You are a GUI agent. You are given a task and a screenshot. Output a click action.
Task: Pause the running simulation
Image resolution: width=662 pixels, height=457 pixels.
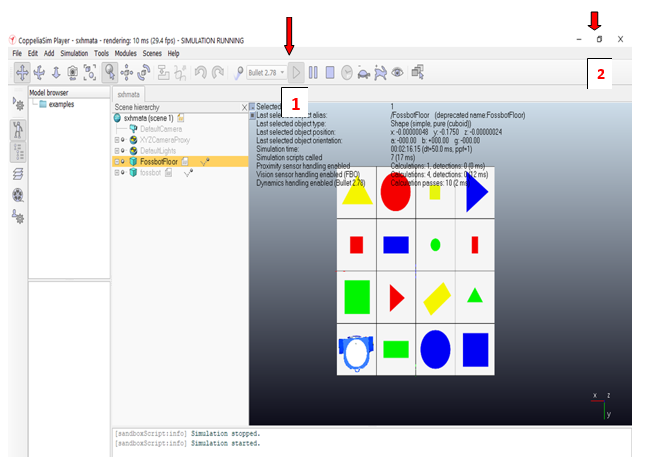tap(313, 72)
